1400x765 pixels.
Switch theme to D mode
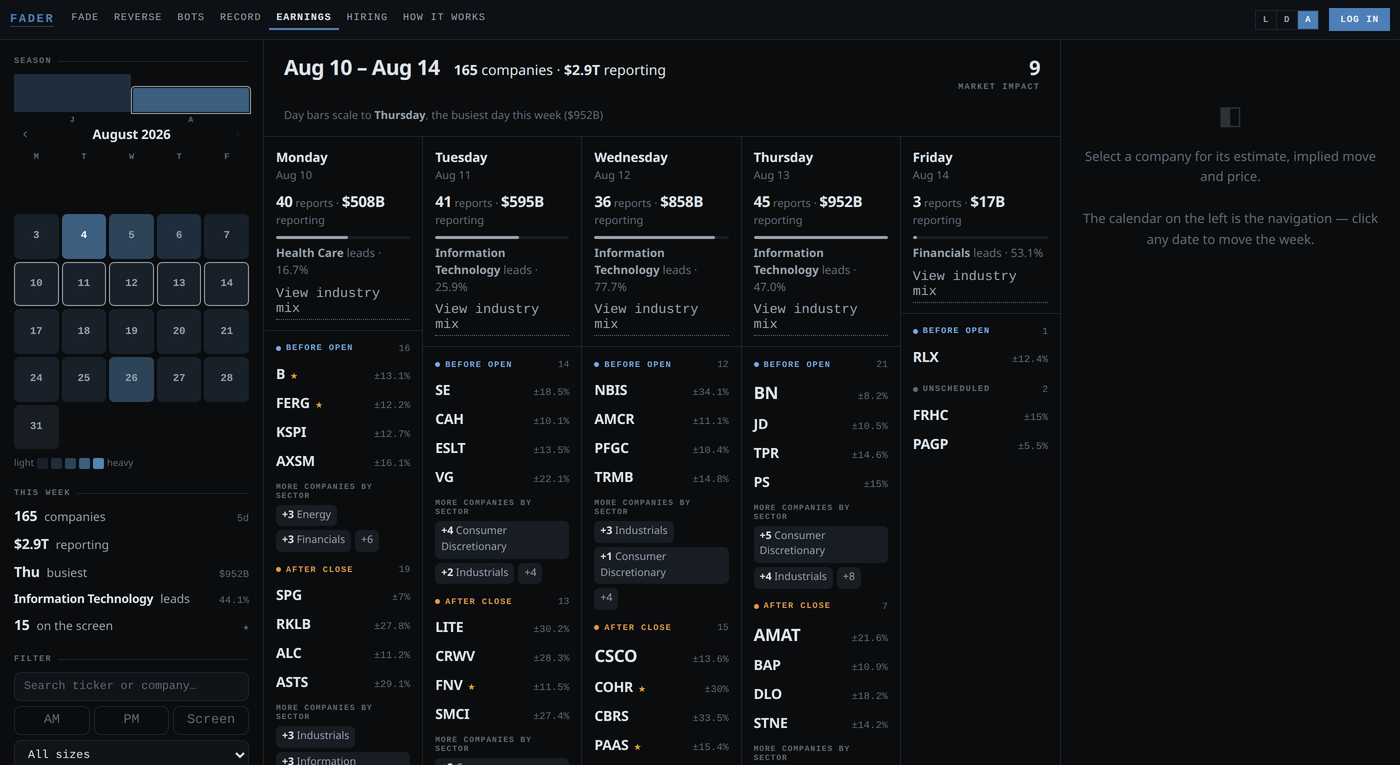point(1287,19)
